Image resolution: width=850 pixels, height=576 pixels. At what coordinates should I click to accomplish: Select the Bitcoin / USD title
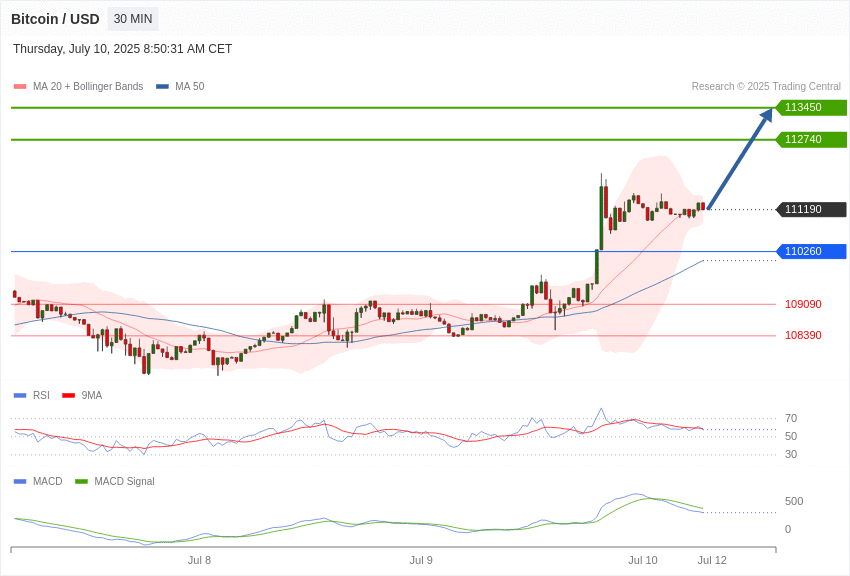(55, 19)
